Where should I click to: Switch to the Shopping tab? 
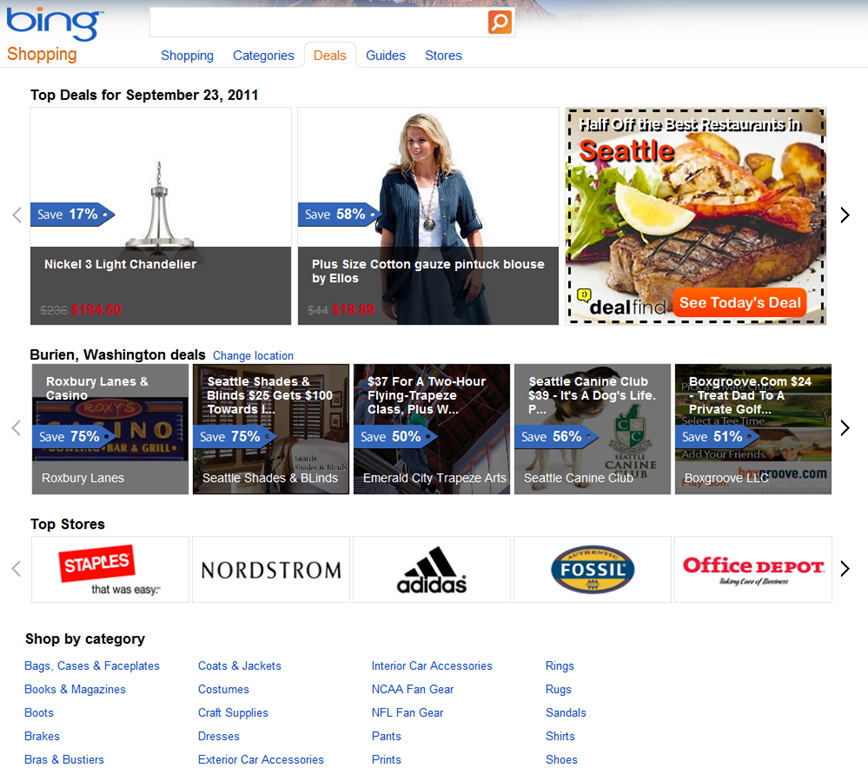(x=187, y=55)
